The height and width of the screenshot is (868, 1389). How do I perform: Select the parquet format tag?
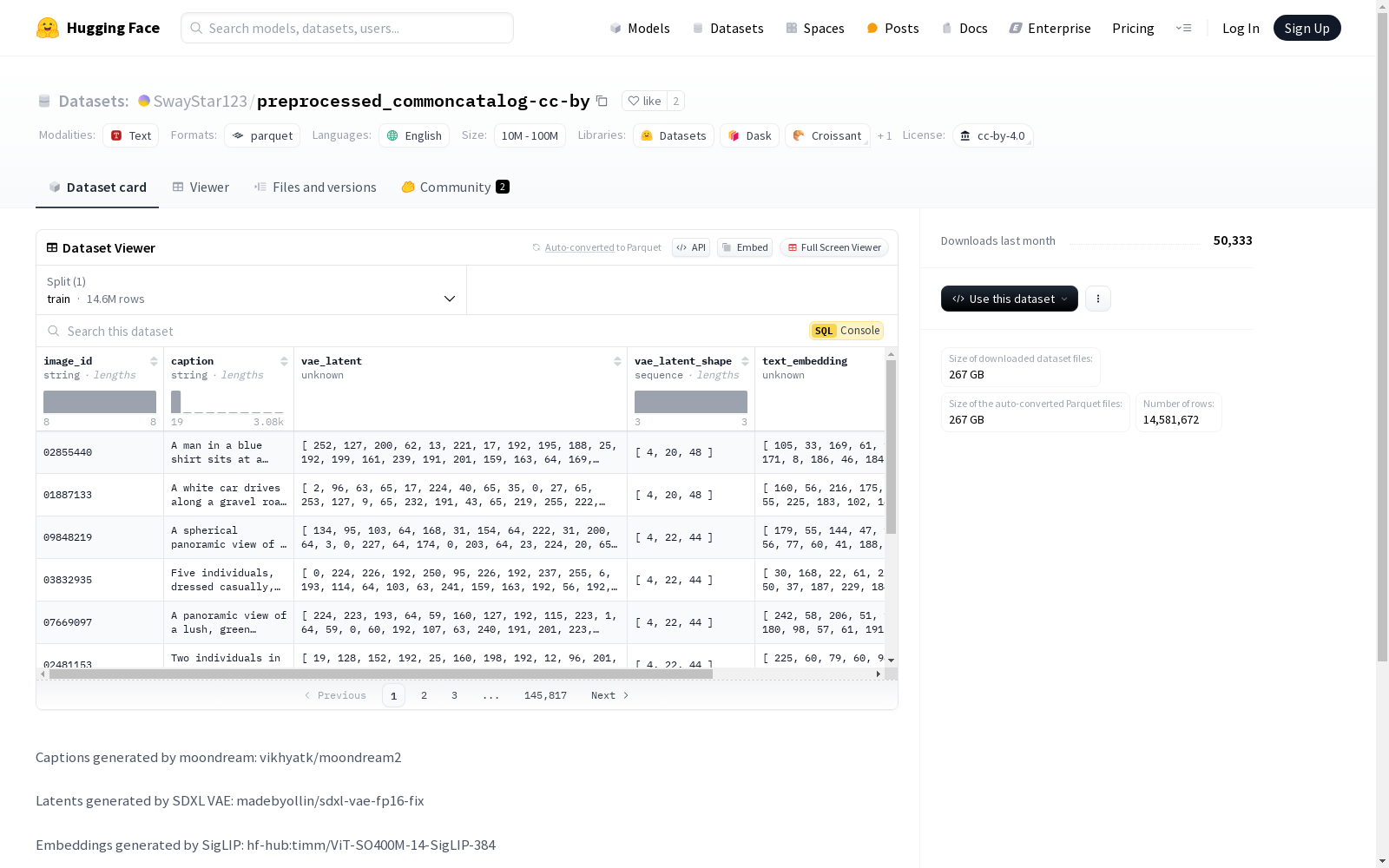[x=262, y=135]
